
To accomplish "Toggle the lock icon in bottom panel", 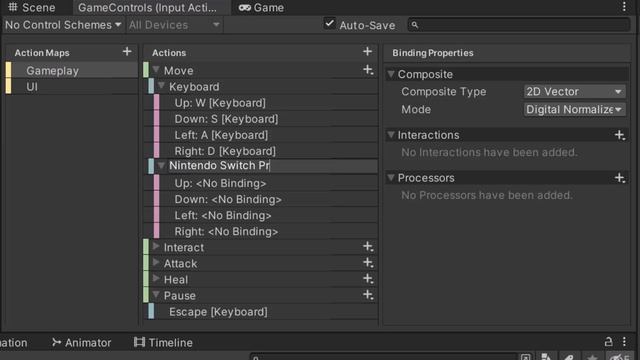I will [608, 342].
